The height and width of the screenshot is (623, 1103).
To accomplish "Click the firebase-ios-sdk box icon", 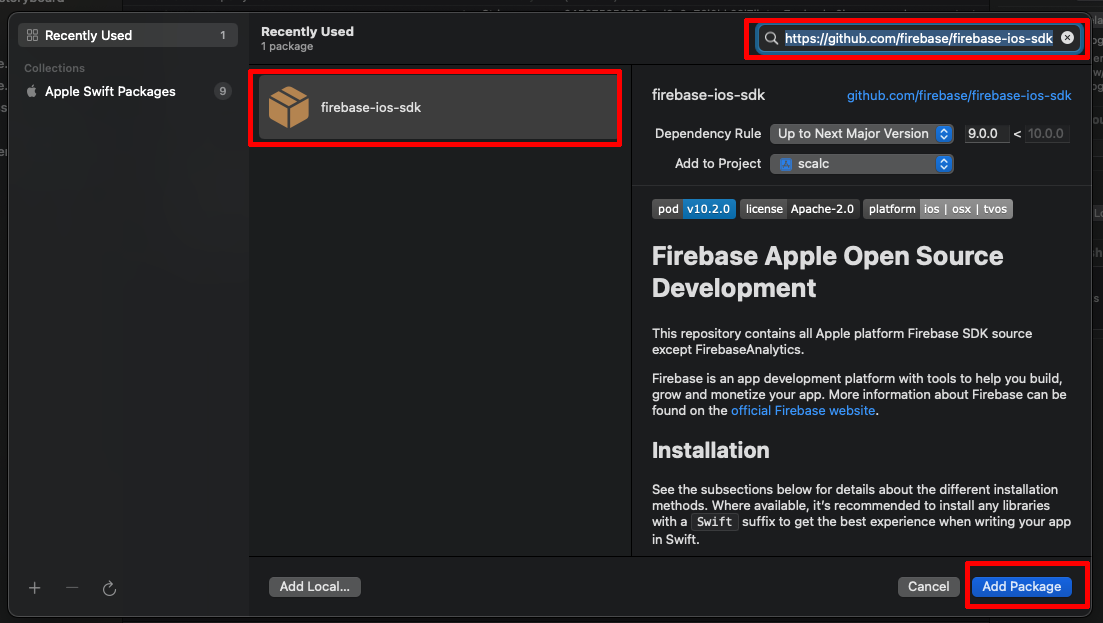I will (x=288, y=108).
